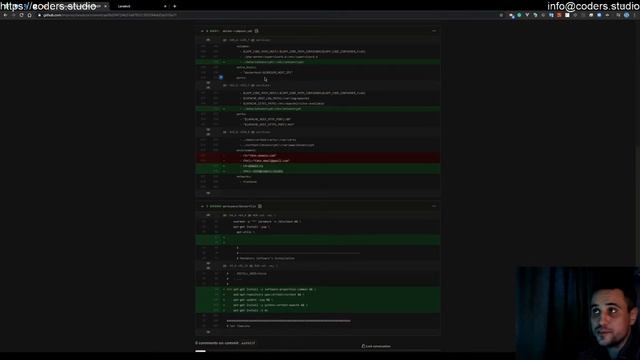This screenshot has height=360, width=640.
Task: Open the Chrome three-dot menu
Action: [635, 15]
